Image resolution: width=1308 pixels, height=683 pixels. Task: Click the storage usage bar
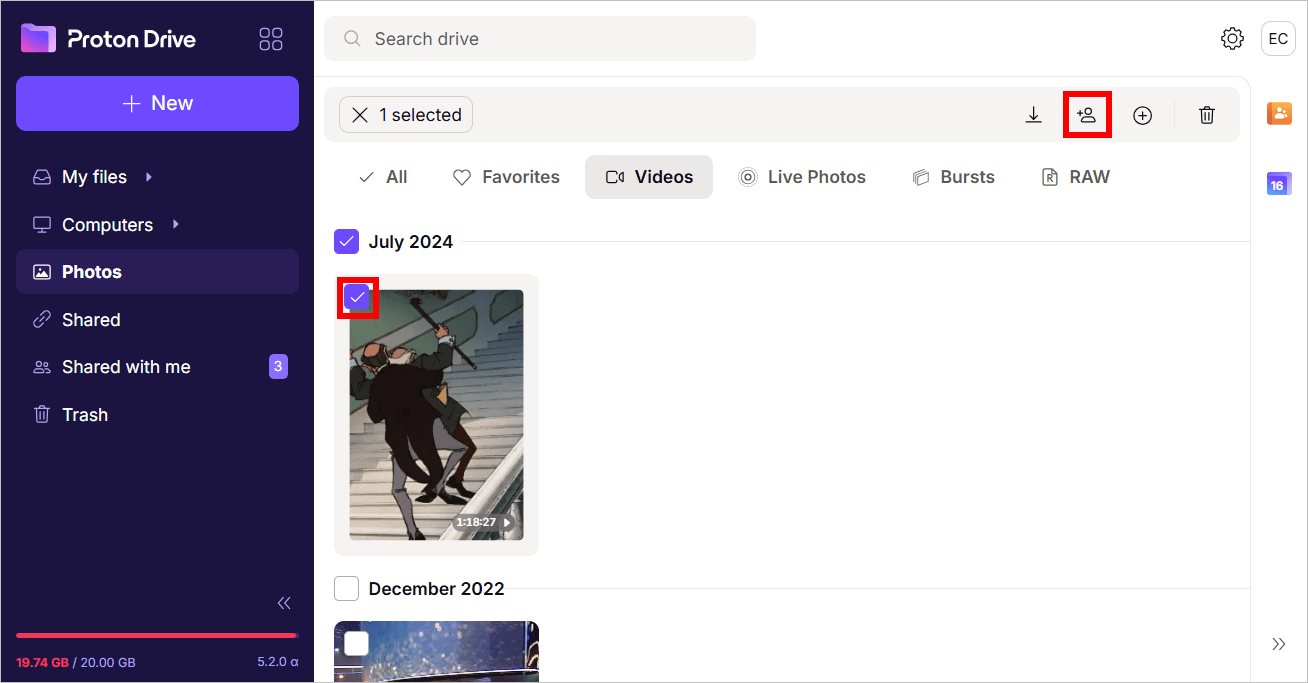click(x=157, y=635)
